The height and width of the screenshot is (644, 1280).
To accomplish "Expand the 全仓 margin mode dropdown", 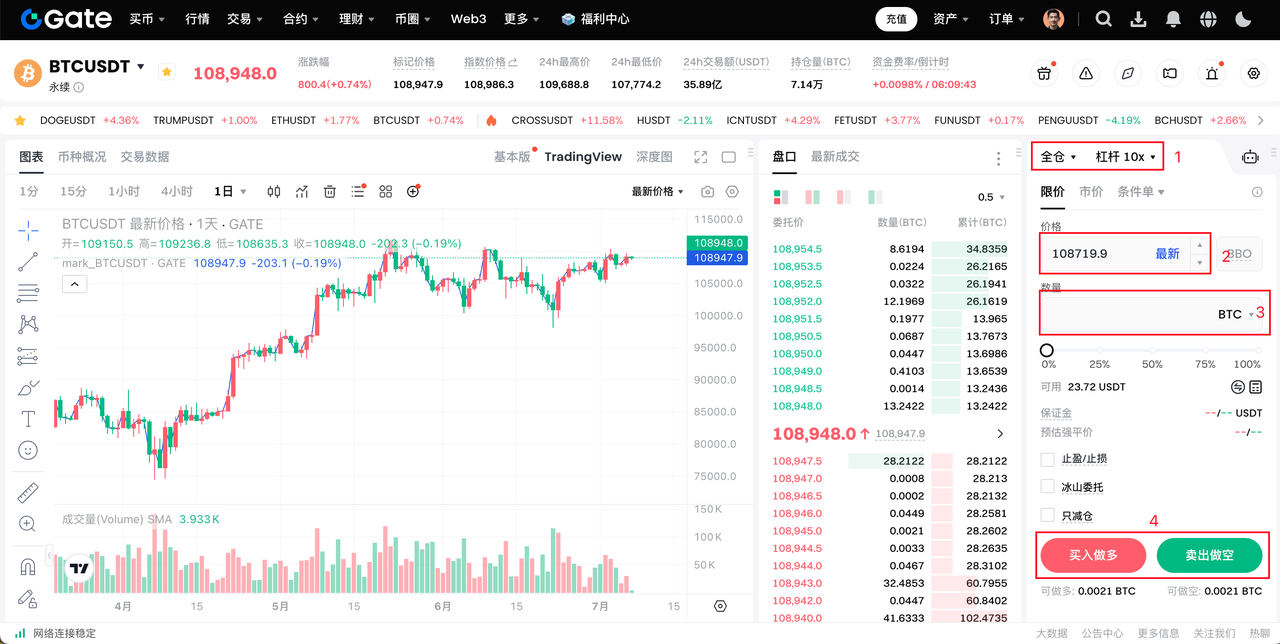I will [x=1058, y=157].
